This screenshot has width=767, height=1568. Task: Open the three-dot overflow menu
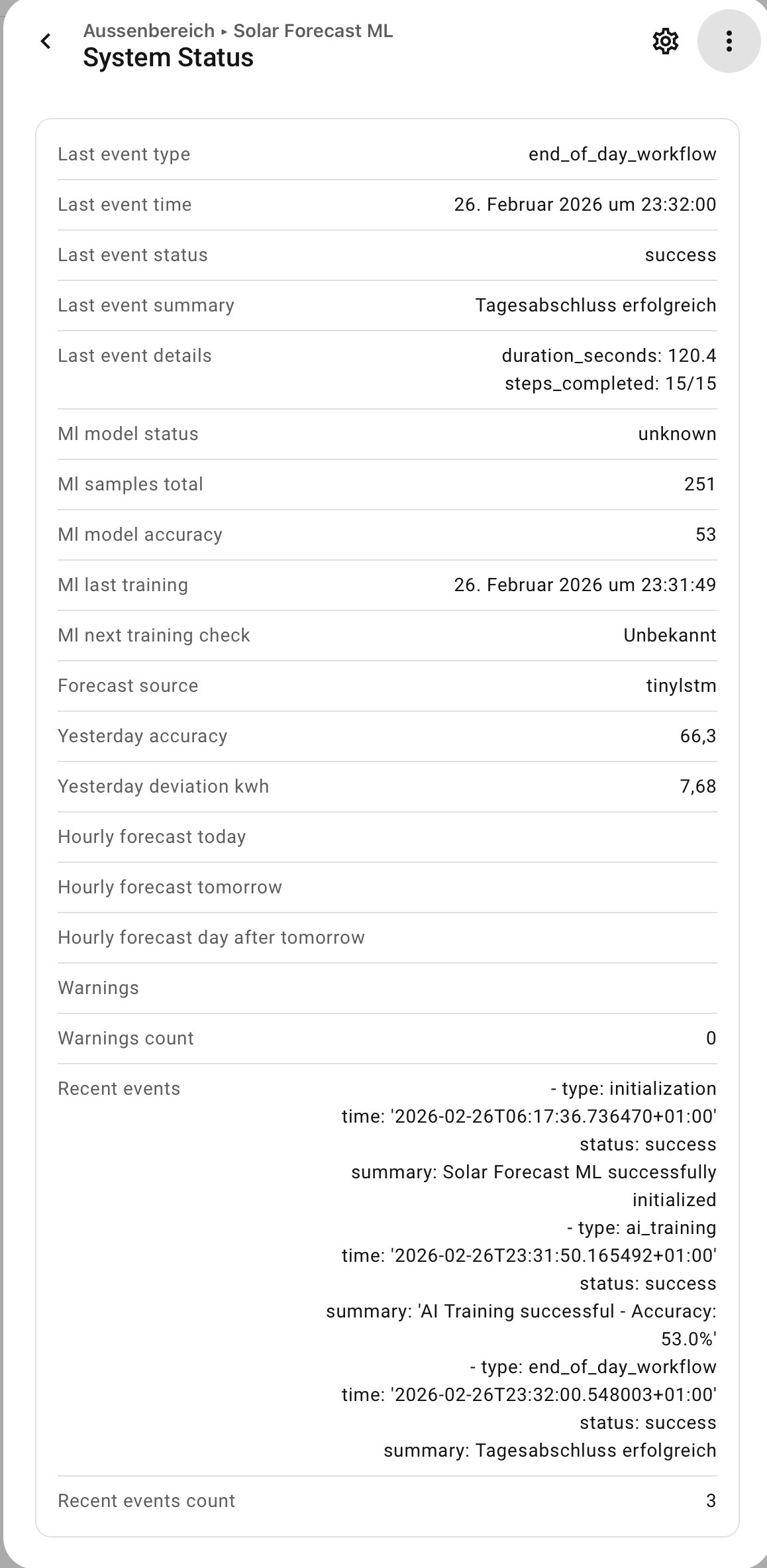point(729,41)
